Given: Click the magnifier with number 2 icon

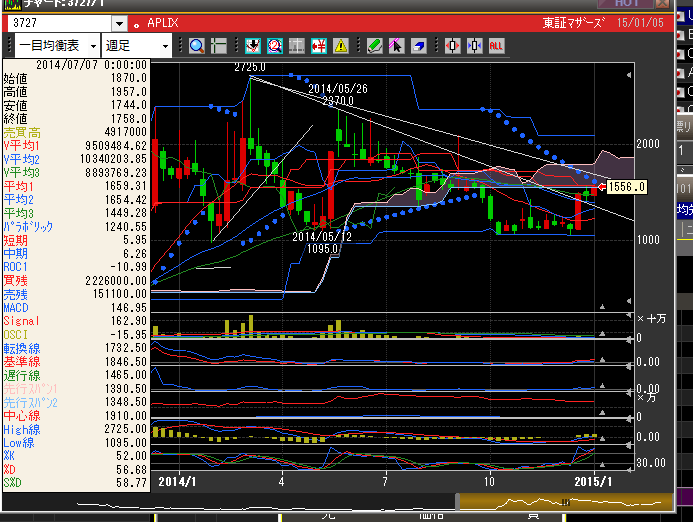Looking at the screenshot, I should point(274,45).
